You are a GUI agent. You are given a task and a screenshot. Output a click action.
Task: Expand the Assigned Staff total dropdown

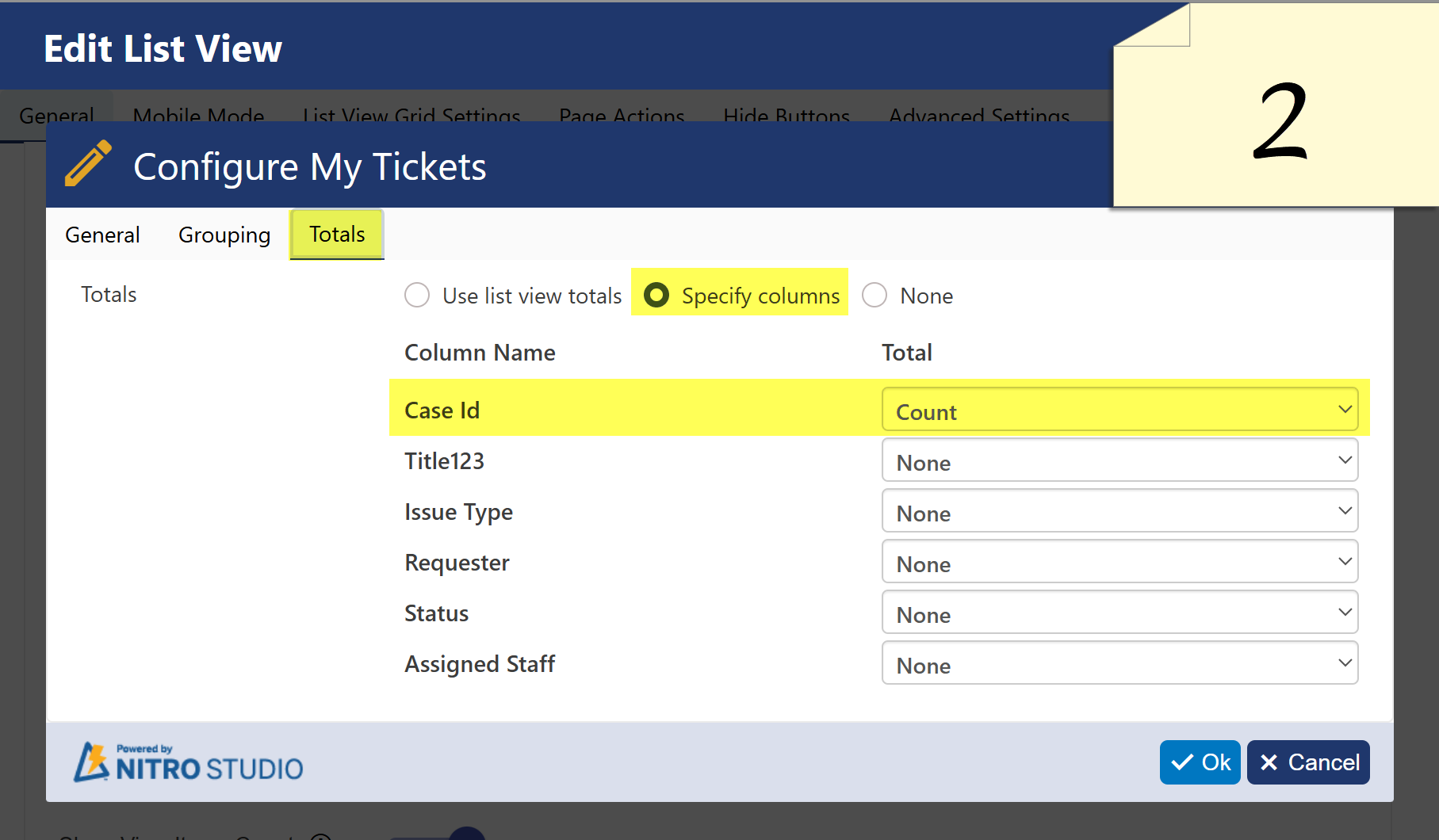point(1119,664)
